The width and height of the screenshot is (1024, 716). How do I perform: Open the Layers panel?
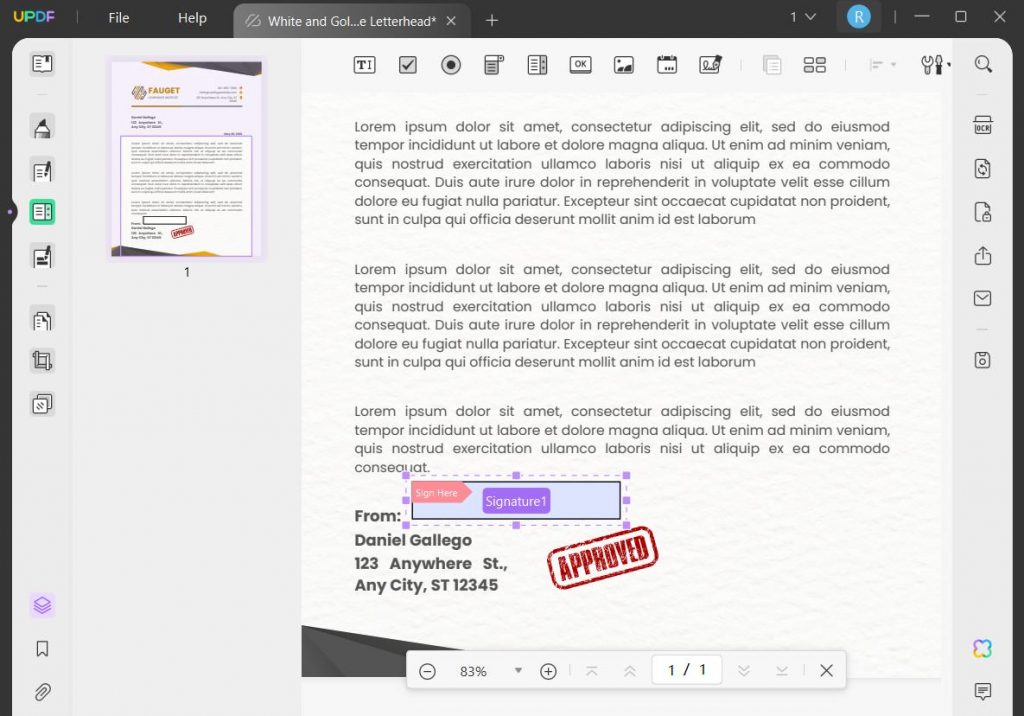(x=42, y=604)
